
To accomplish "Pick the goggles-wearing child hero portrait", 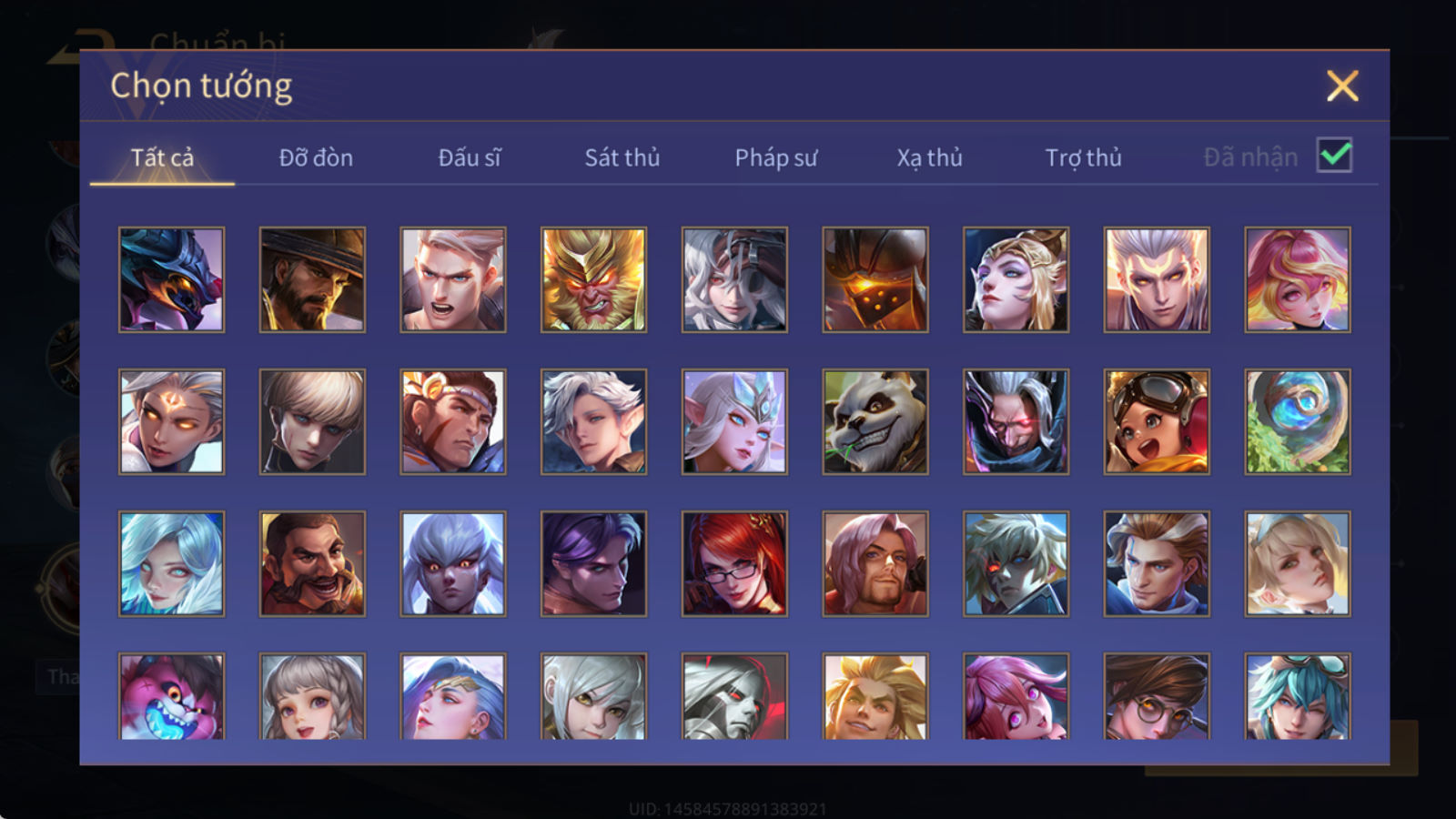I will [1157, 421].
